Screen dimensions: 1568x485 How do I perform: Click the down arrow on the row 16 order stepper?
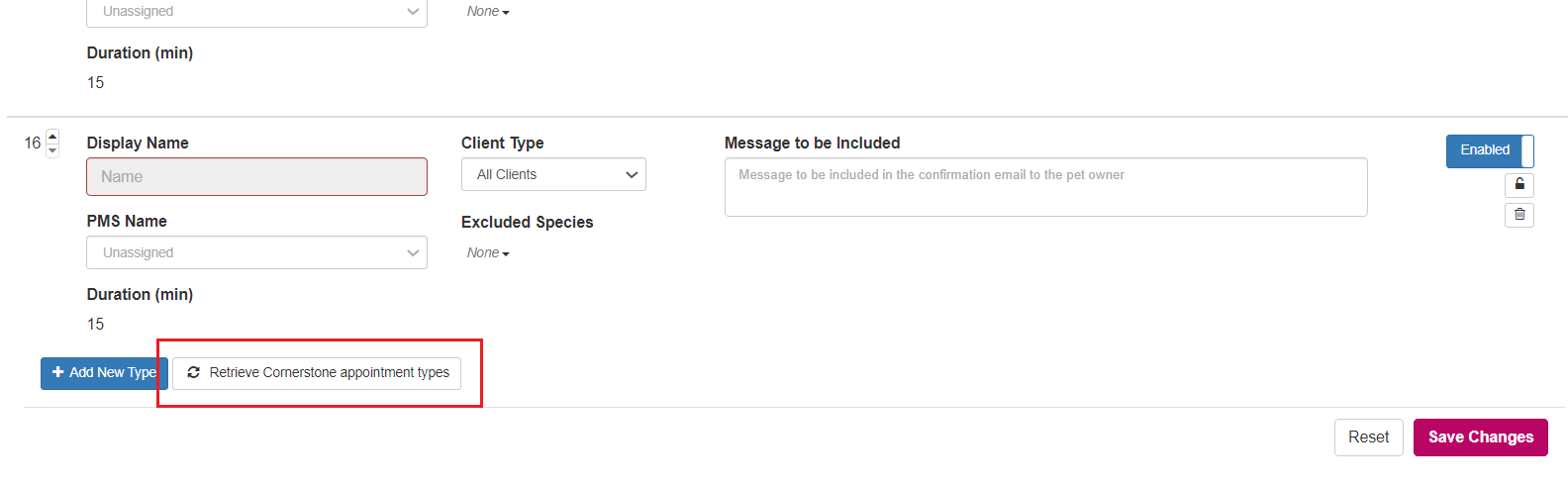(52, 150)
